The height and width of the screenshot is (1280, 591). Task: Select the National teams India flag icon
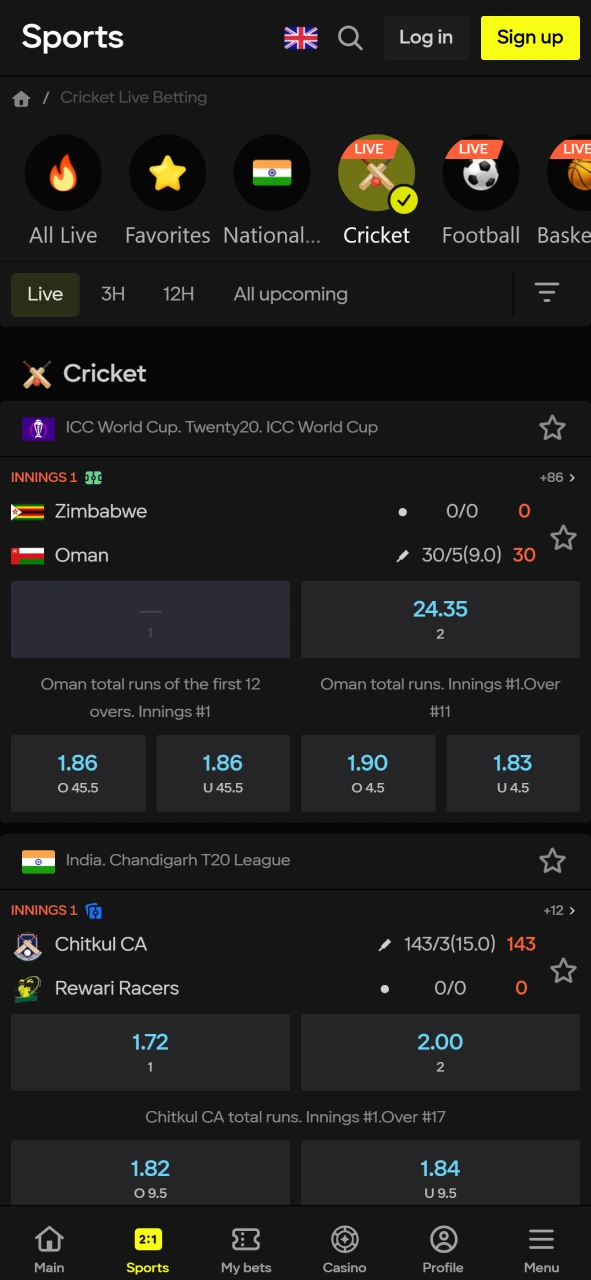[272, 172]
